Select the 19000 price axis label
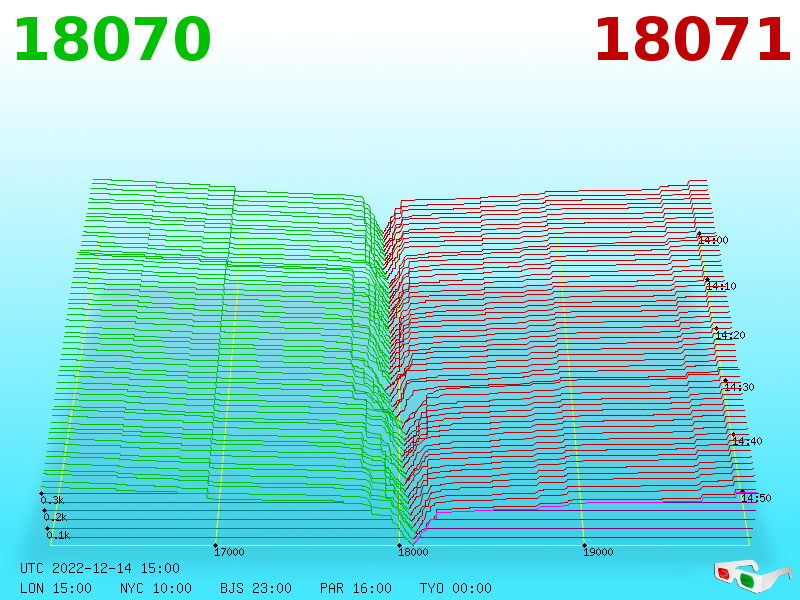This screenshot has width=800, height=600. 598,552
